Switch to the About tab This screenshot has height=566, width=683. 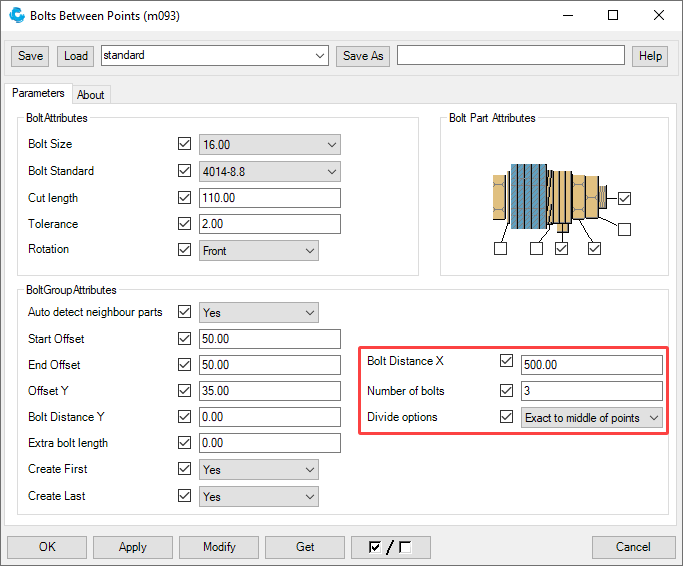coord(91,95)
